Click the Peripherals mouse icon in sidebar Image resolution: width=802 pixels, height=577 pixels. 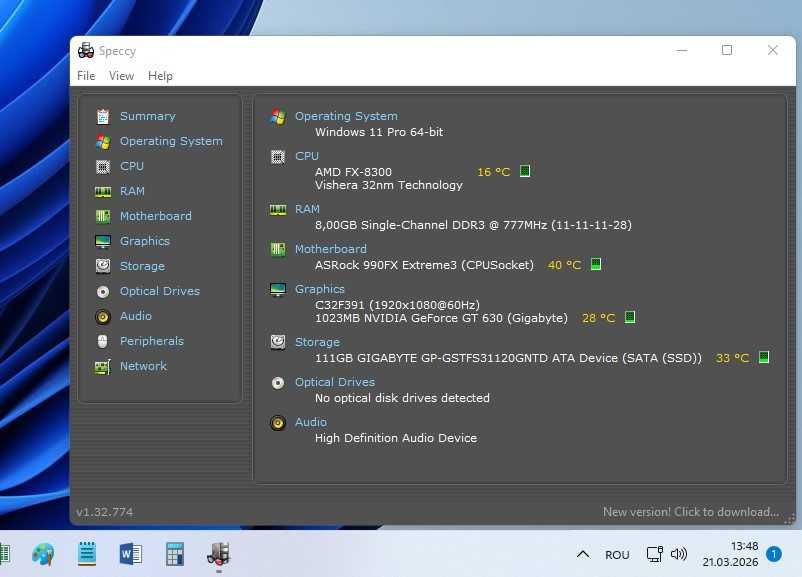coord(102,341)
